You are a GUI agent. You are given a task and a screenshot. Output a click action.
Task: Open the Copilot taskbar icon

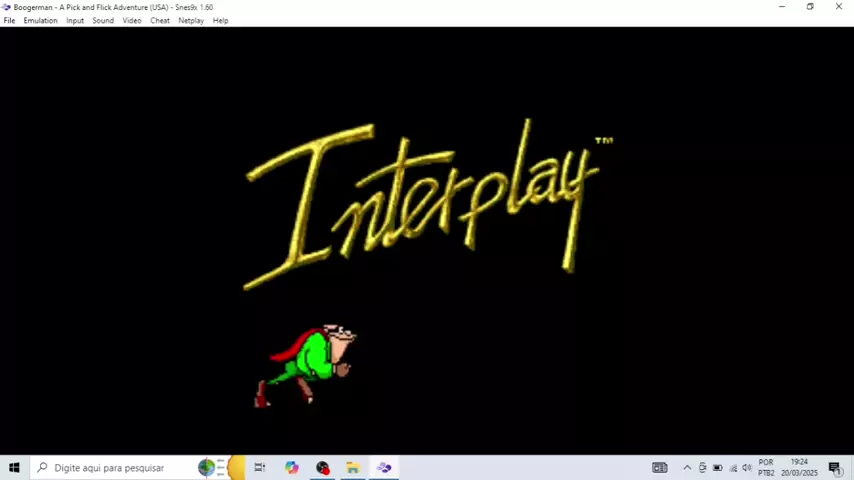pos(291,467)
